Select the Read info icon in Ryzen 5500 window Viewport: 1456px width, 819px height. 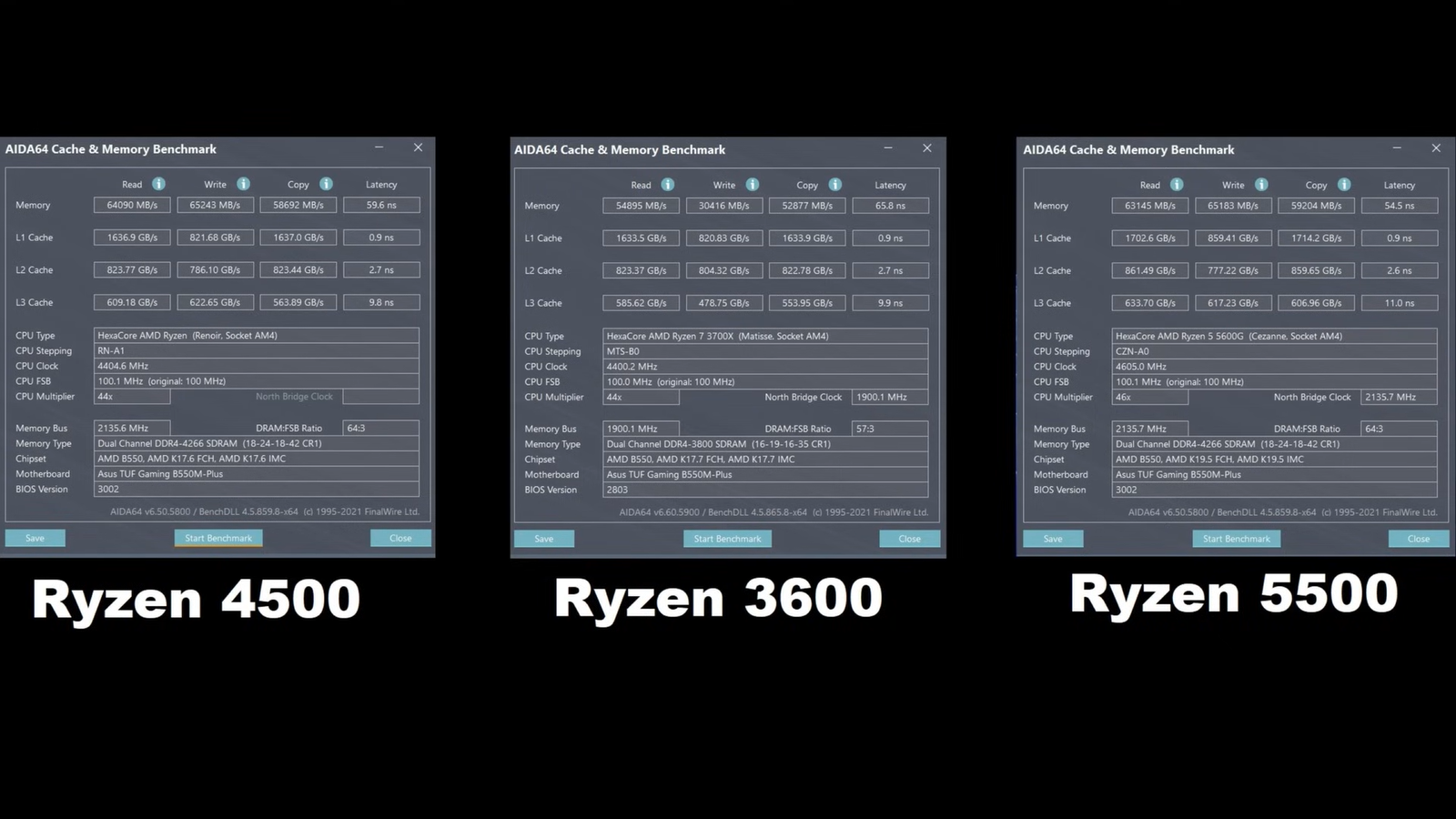click(x=1177, y=185)
